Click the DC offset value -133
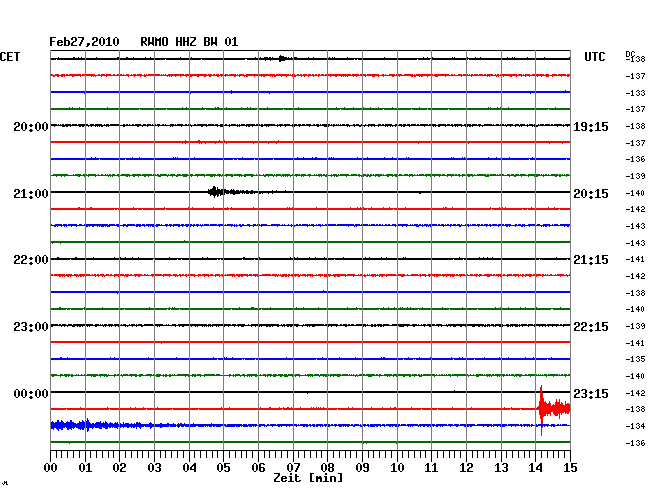650x494 pixels. (635, 93)
